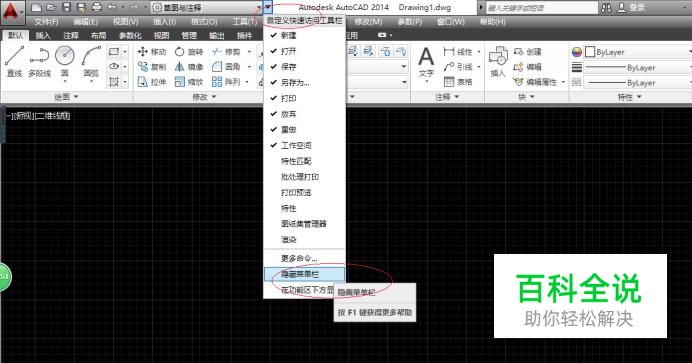Click 登录 (Sign In) in the title bar
The image size is (692, 363).
coord(636,7)
